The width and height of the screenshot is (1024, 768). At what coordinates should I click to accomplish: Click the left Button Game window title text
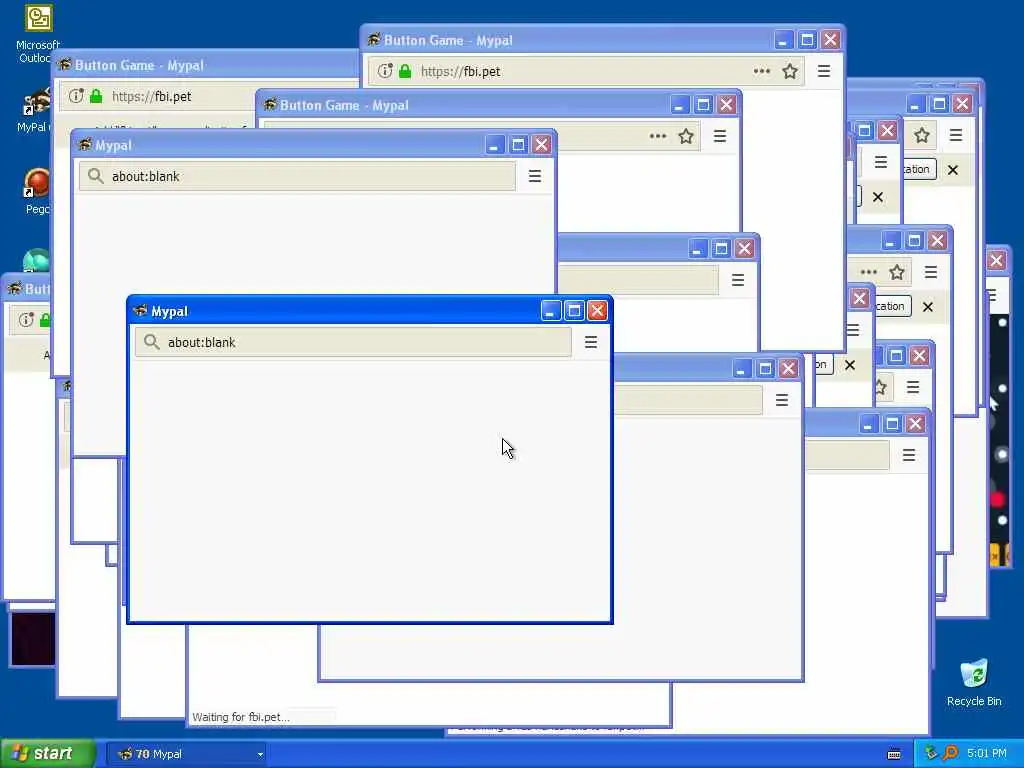pyautogui.click(x=139, y=65)
